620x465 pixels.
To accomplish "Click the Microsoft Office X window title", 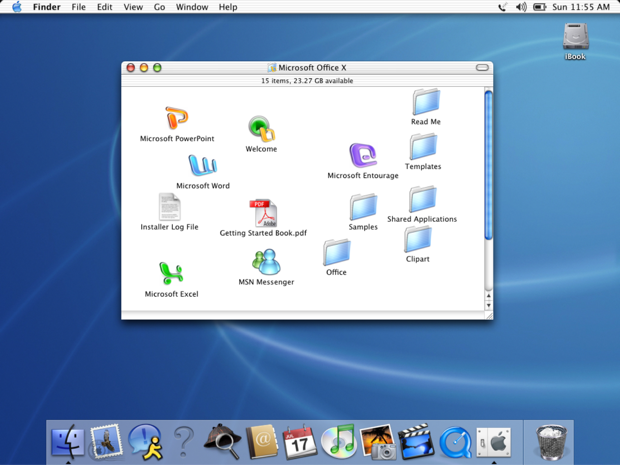I will click(312, 68).
